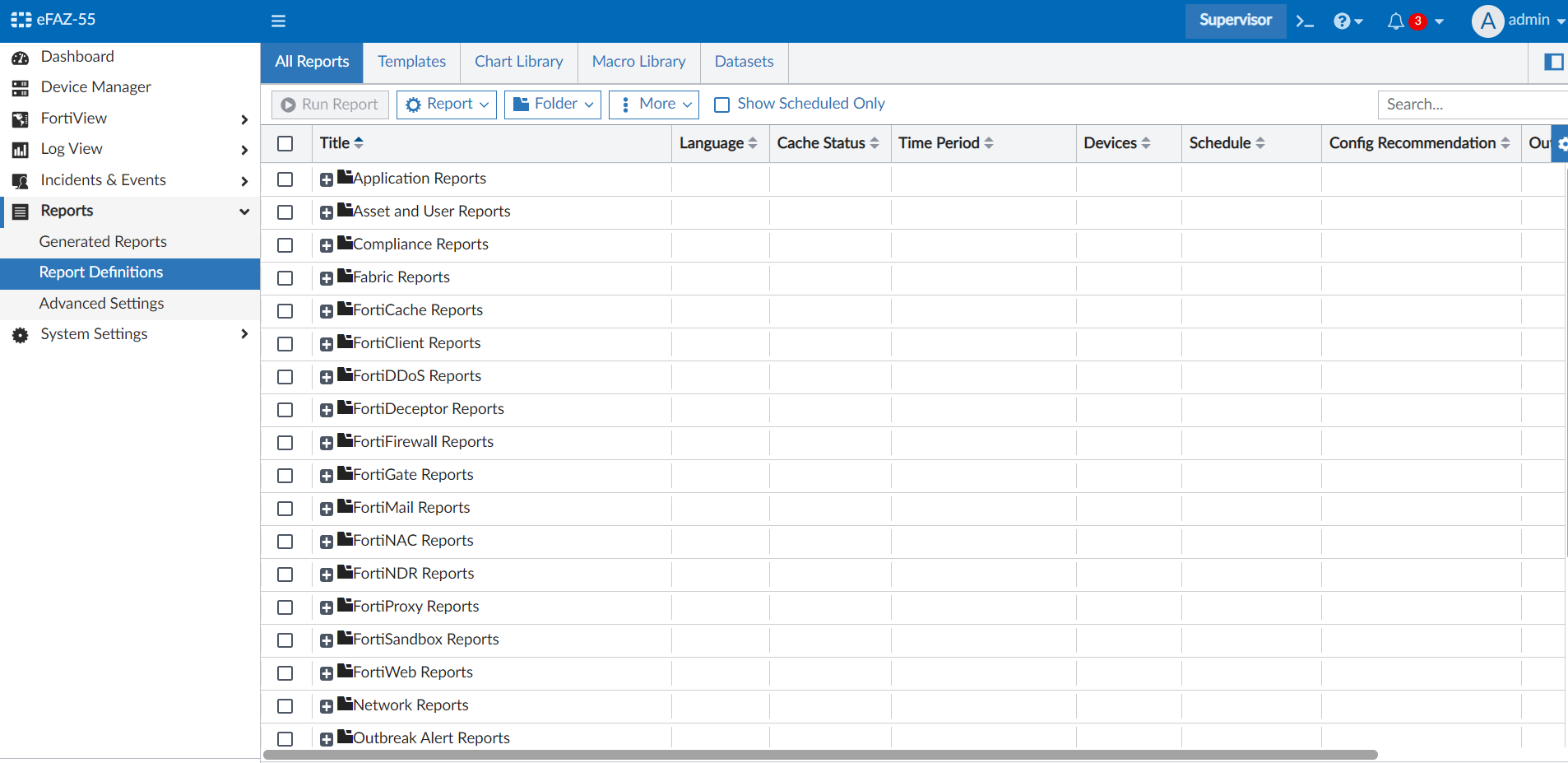Click the Supervisor button
This screenshot has width=1568, height=763.
tap(1235, 21)
